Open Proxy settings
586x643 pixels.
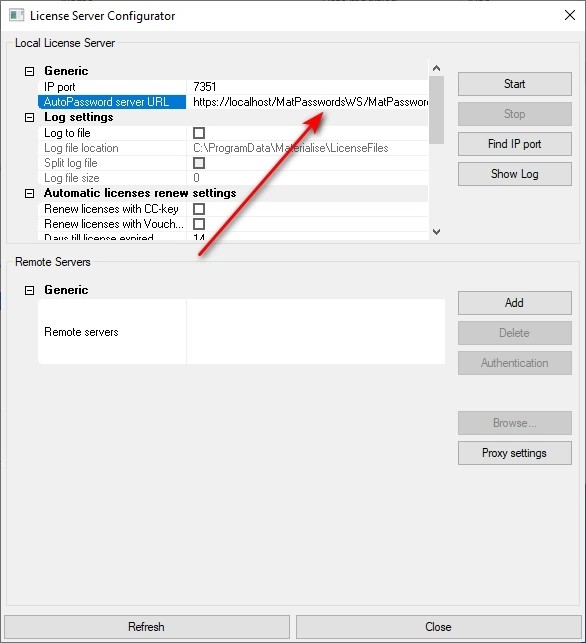[x=515, y=453]
